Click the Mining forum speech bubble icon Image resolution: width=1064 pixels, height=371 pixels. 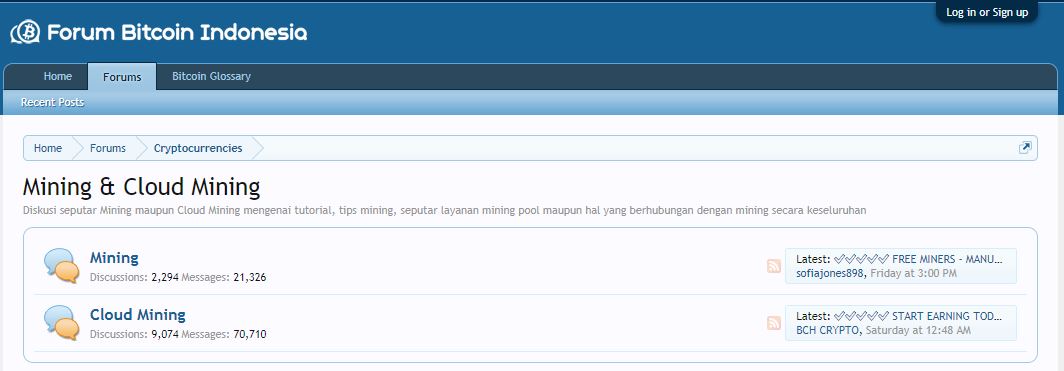tap(62, 265)
